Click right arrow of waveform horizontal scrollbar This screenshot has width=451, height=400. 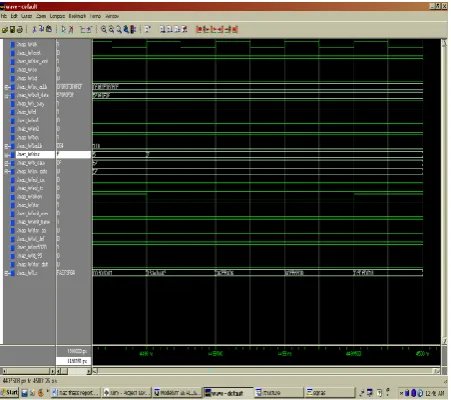pyautogui.click(x=437, y=371)
